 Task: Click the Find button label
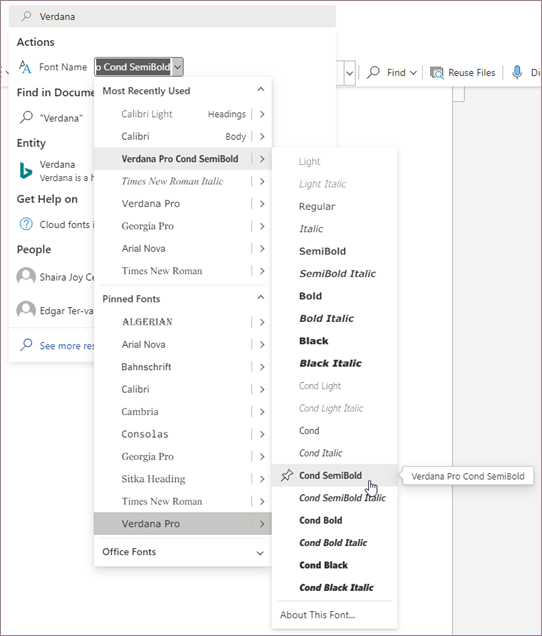[396, 73]
